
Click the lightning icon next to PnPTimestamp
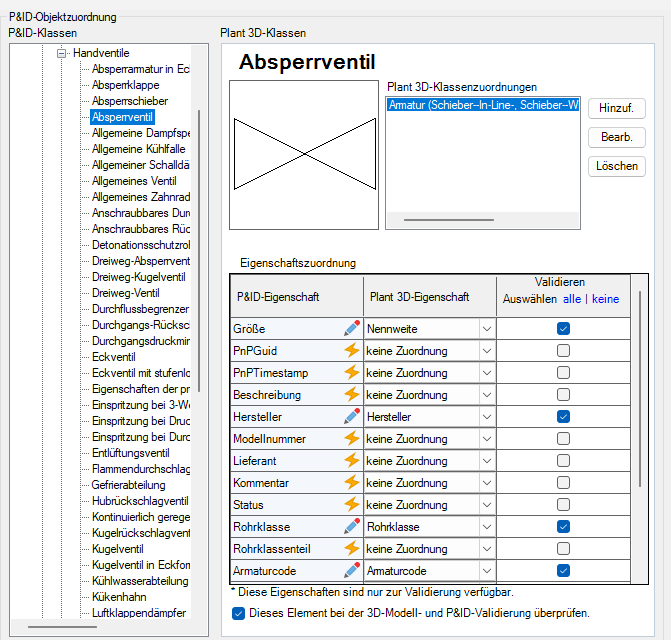352,373
